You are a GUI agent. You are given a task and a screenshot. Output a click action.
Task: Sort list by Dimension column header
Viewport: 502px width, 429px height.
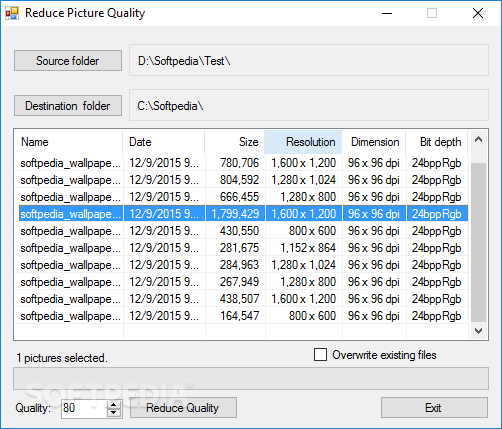[x=374, y=142]
